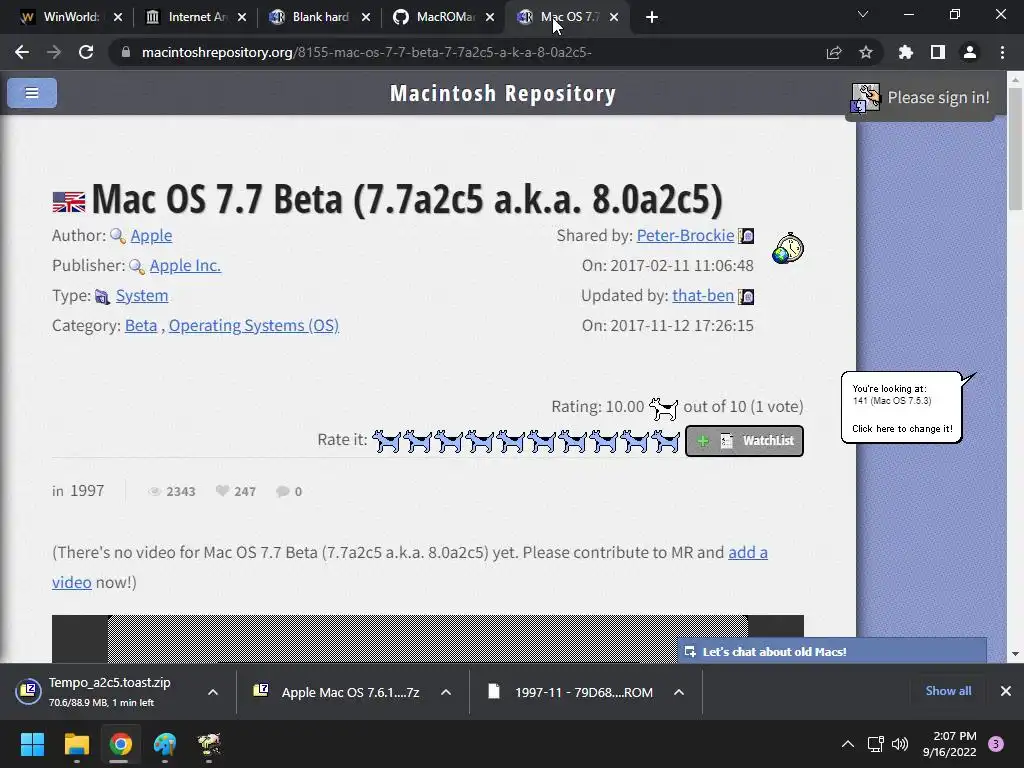Open the Apple Inc. publisher link
Screen dimensions: 1024x768
coord(185,266)
